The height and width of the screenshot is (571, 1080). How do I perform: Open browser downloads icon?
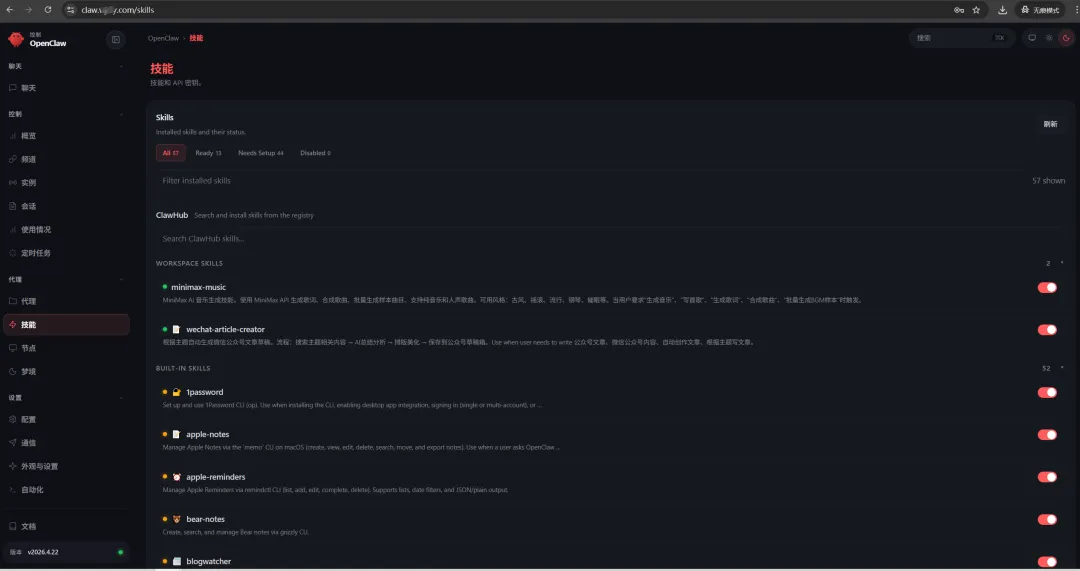click(x=1002, y=10)
